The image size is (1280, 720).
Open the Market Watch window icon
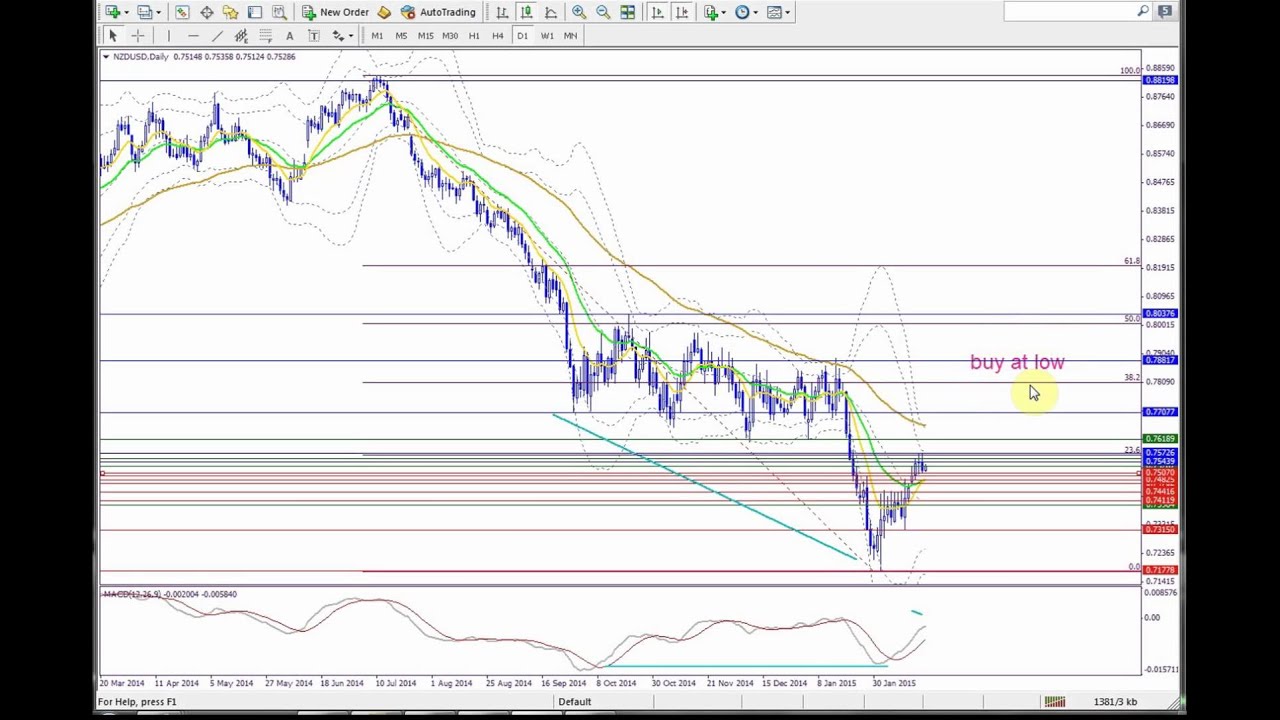click(x=182, y=12)
